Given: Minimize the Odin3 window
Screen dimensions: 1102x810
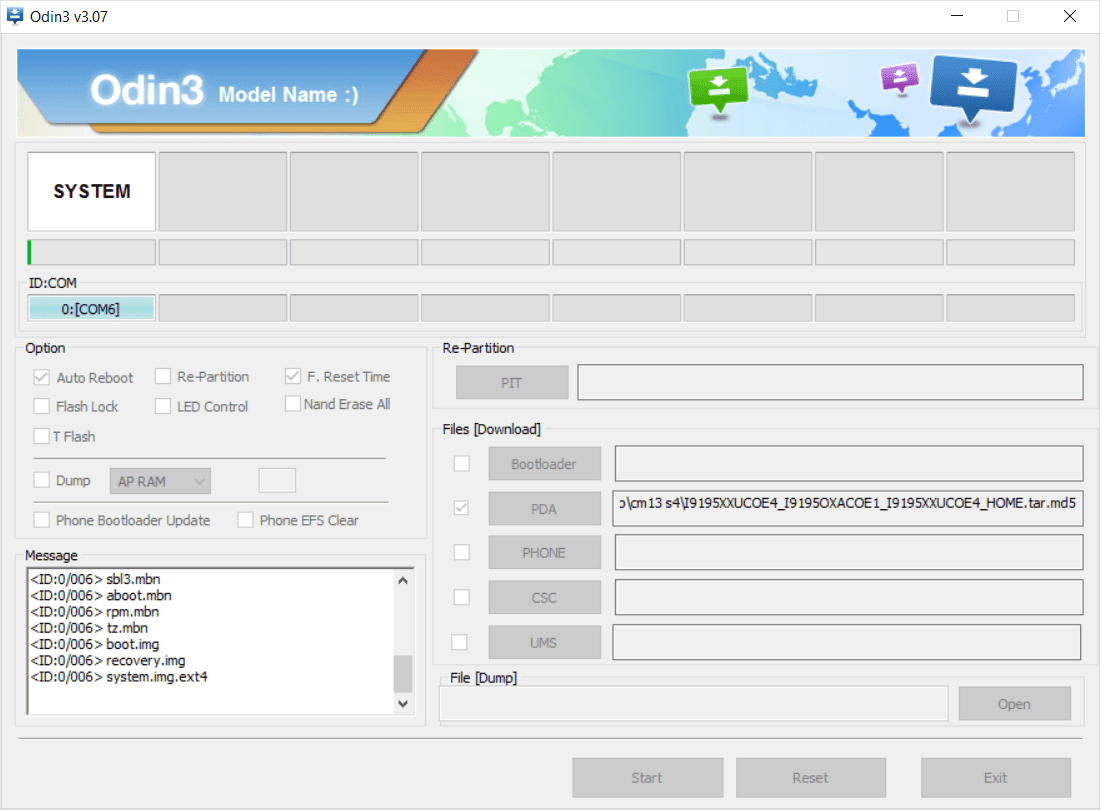Looking at the screenshot, I should tap(957, 15).
